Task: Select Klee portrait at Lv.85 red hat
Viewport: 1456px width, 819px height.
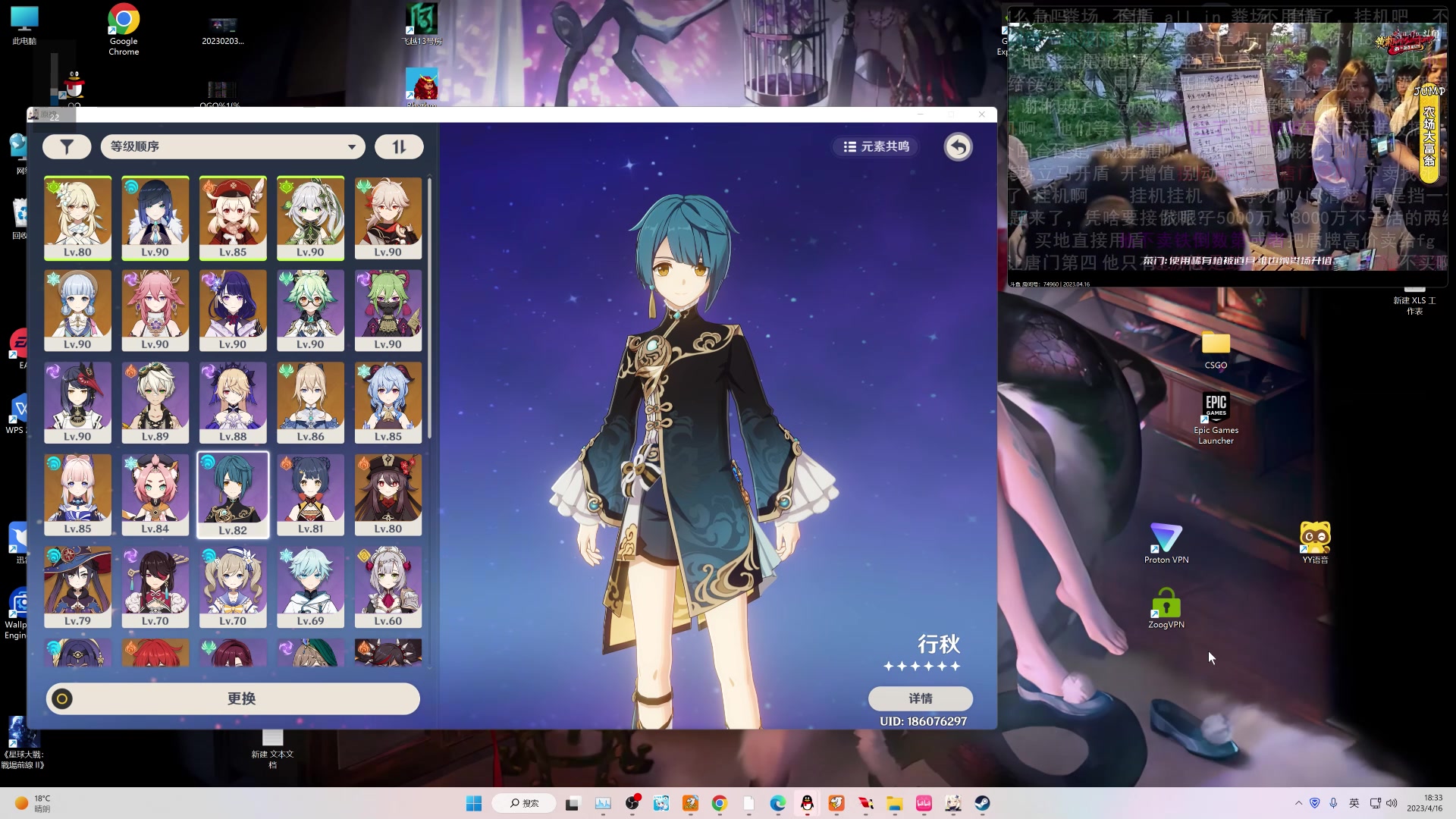Action: tap(233, 218)
